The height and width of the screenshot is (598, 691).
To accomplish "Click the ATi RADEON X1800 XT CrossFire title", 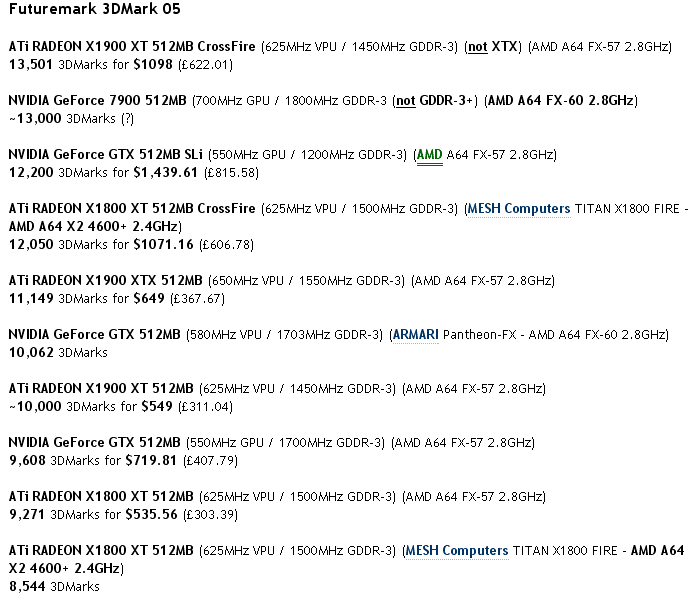I will pyautogui.click(x=132, y=209).
